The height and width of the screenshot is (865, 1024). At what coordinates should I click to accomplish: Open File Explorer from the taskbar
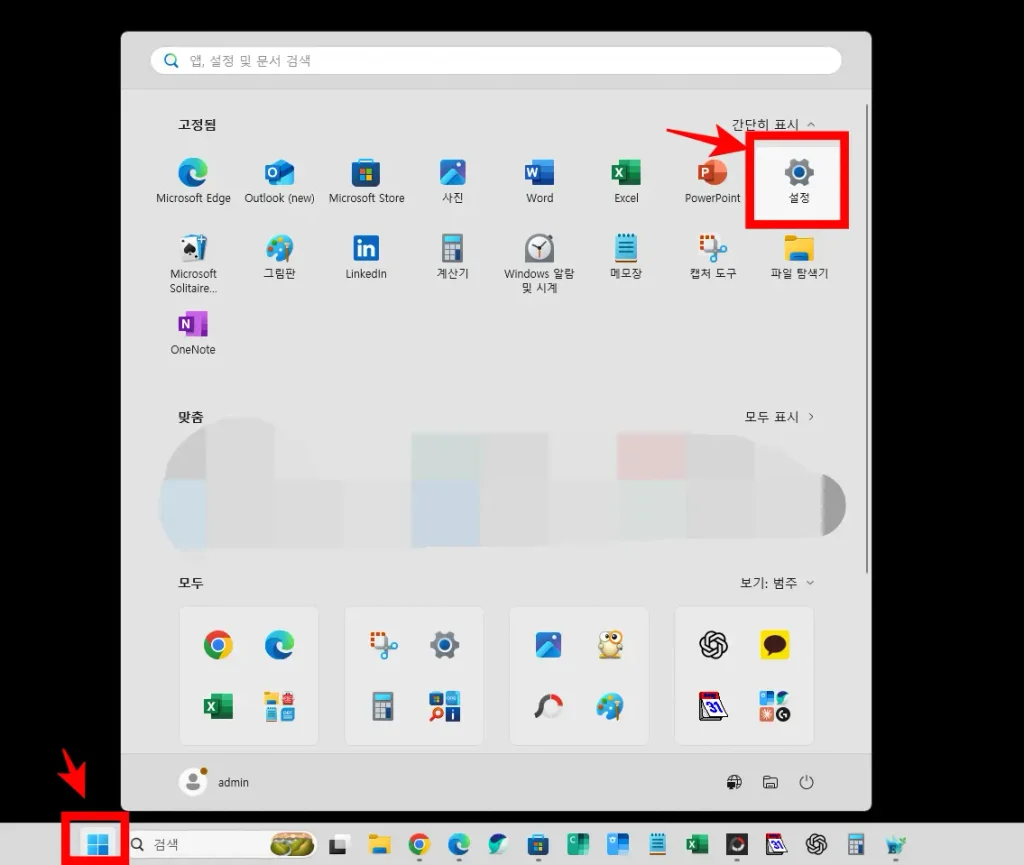click(x=379, y=845)
